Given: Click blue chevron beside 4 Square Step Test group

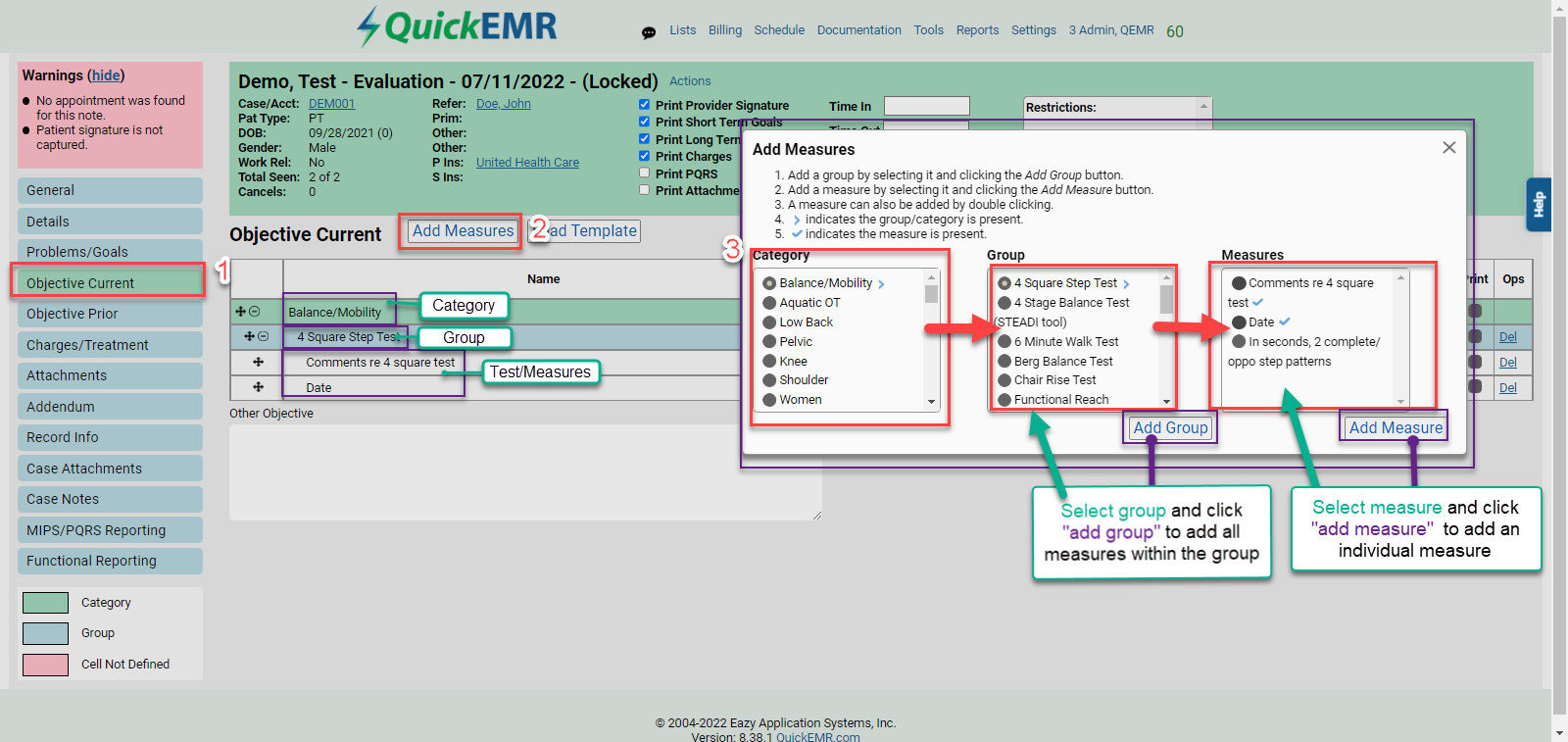Looking at the screenshot, I should pyautogui.click(x=1126, y=284).
